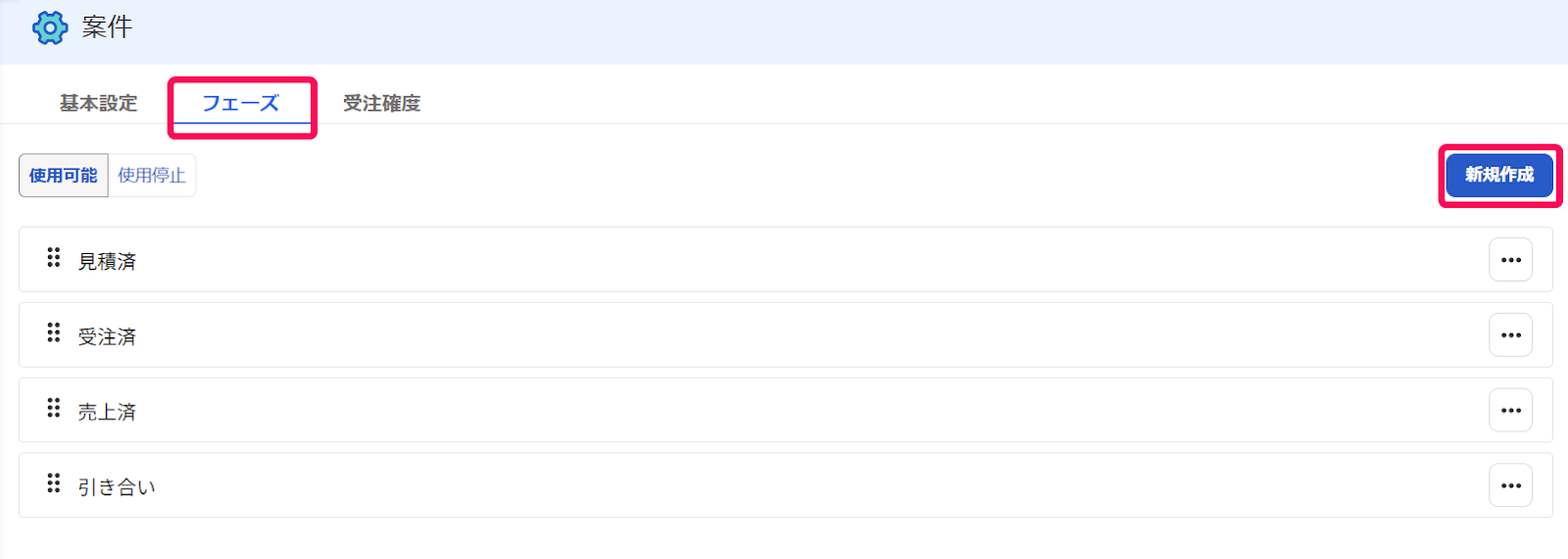Grab the drag handle for 受注済
Screen dimensions: 1568x559
click(x=54, y=332)
